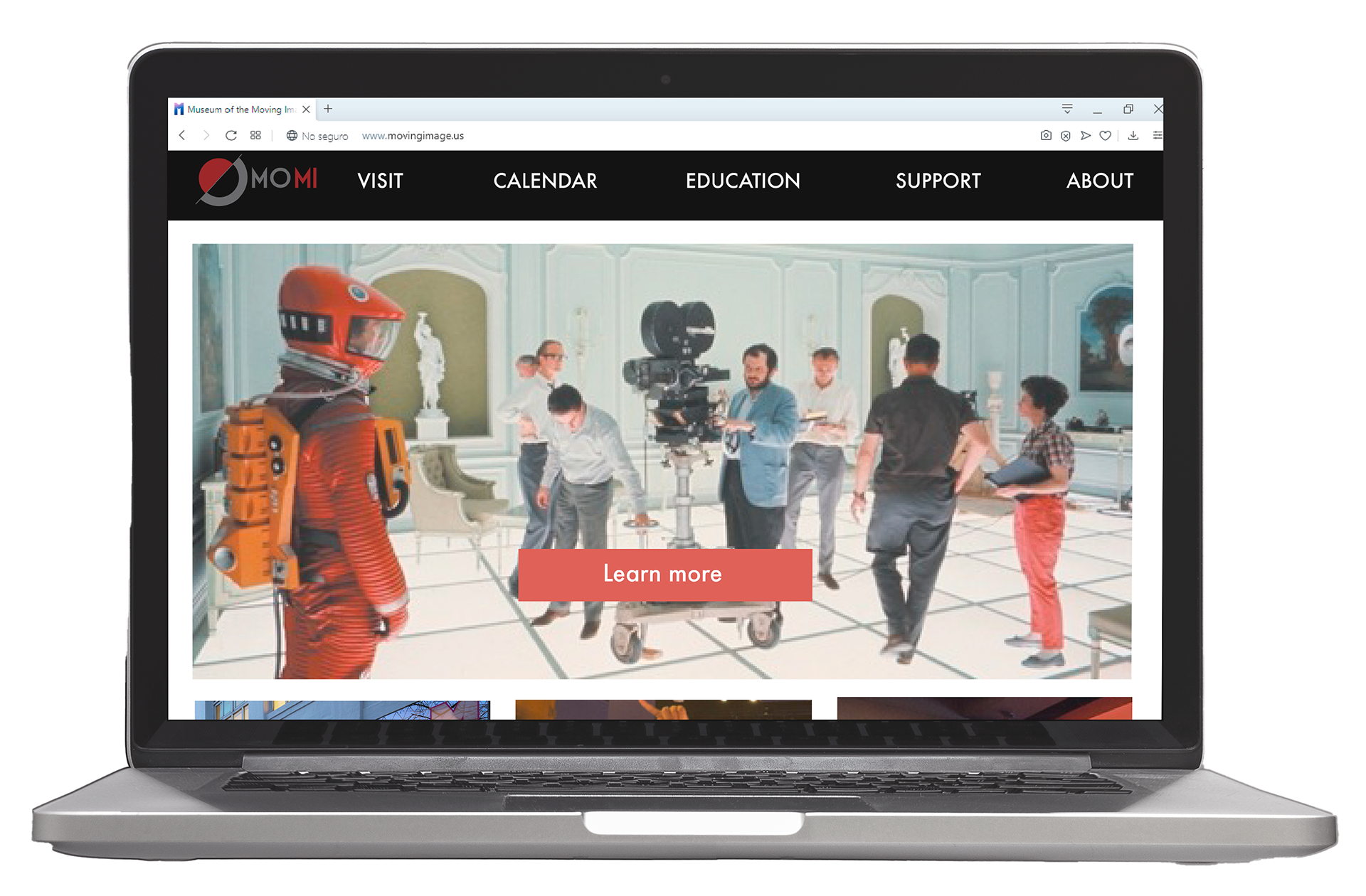Open the middle dark thumbnail card
Image resolution: width=1366 pixels, height=896 pixels.
click(663, 710)
